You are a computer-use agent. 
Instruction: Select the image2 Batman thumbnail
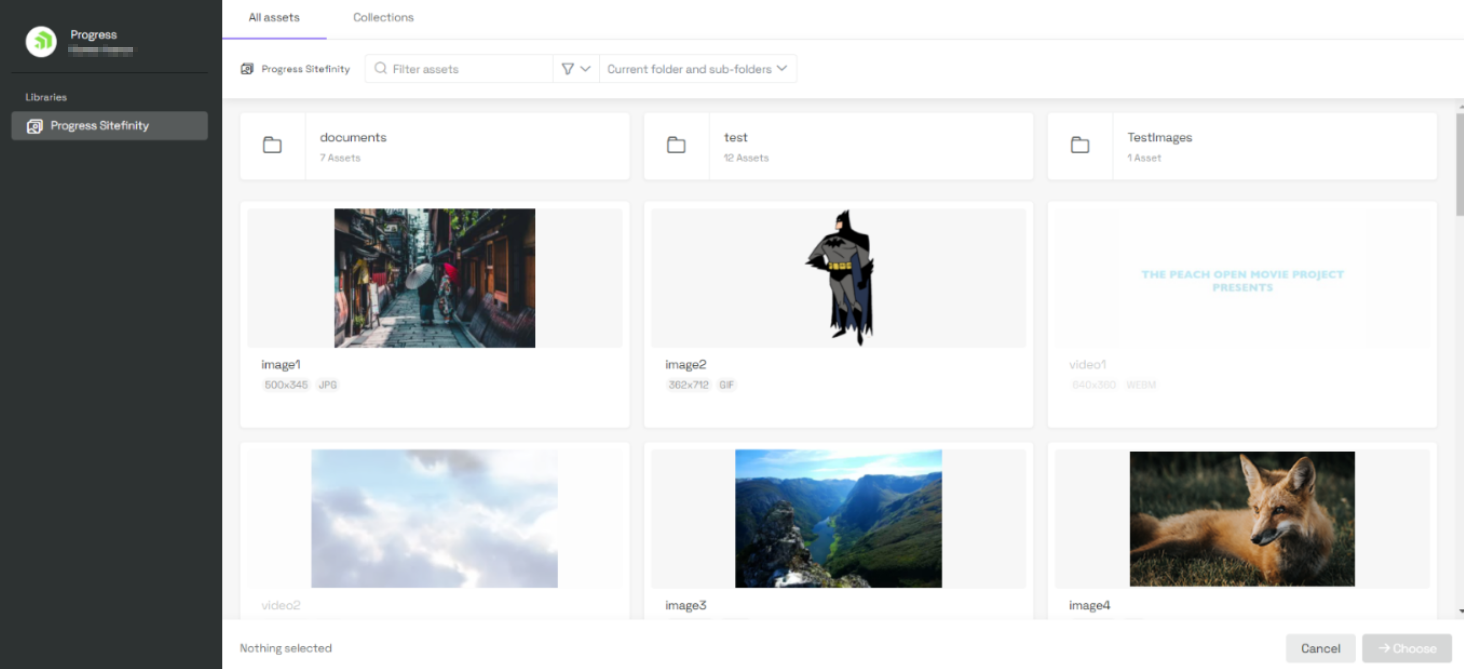839,277
